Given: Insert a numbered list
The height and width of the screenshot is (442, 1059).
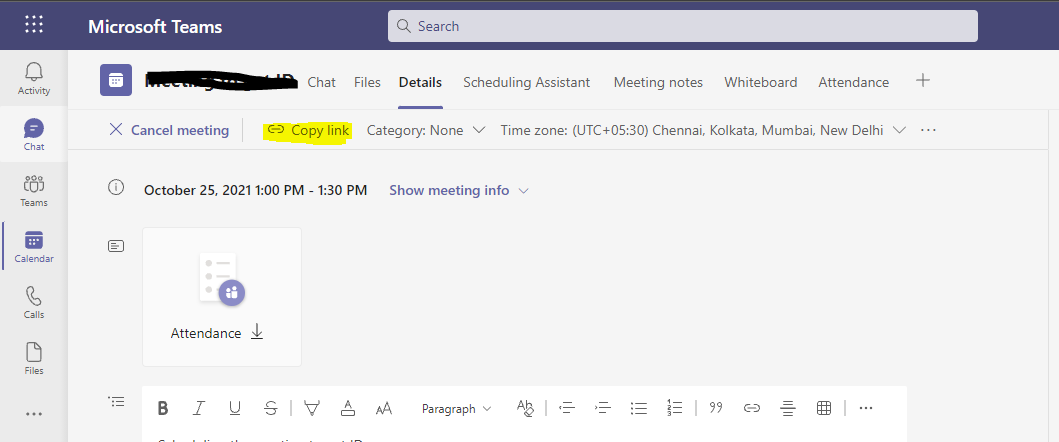Looking at the screenshot, I should click(674, 408).
